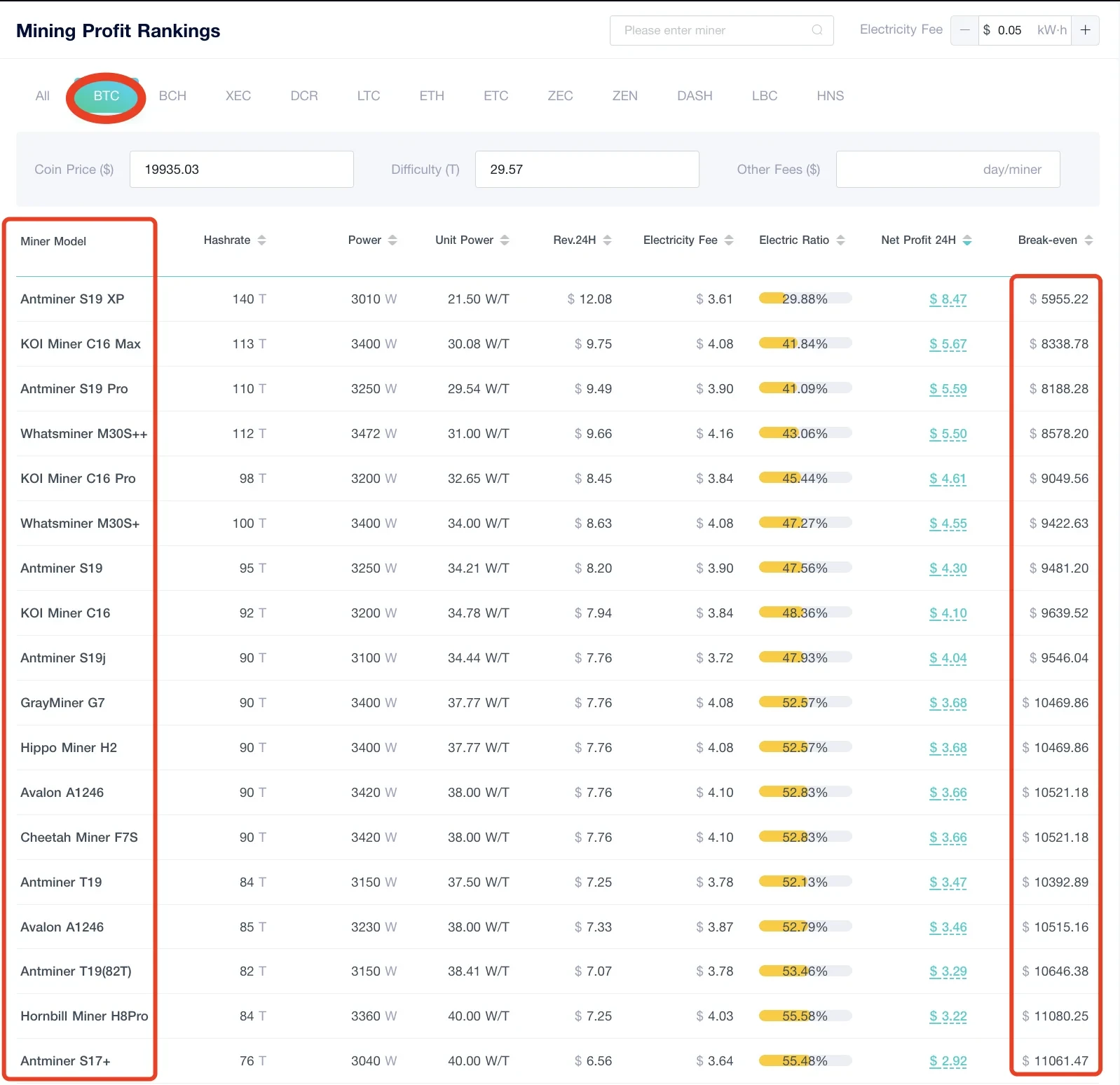This screenshot has width=1120, height=1085.
Task: Open the DASH coin tab
Action: click(694, 96)
